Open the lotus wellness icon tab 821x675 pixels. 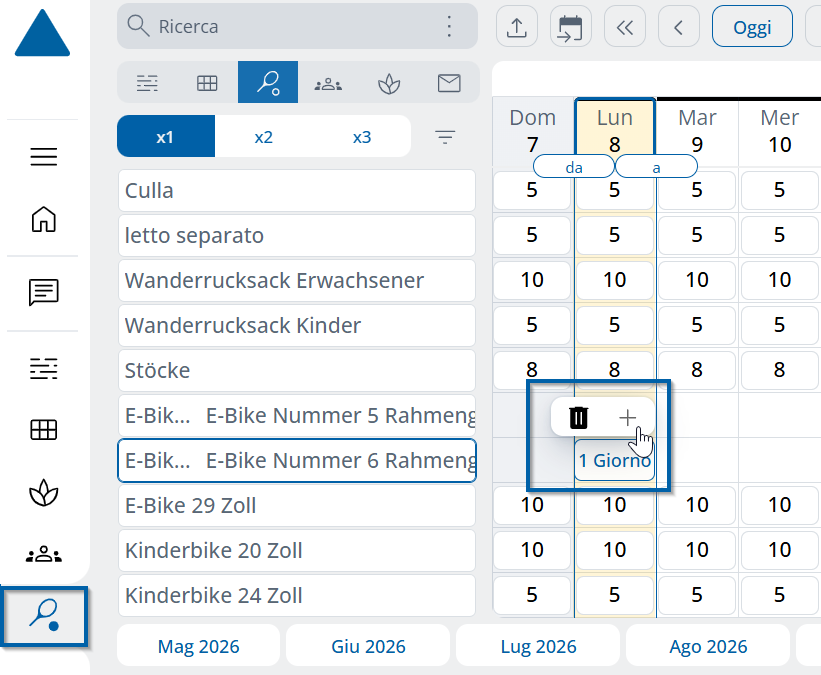(389, 83)
